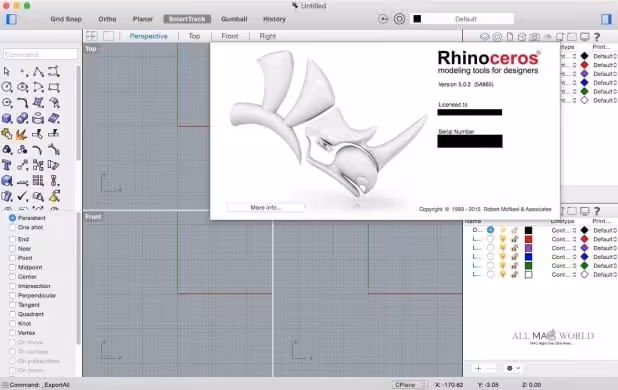Pick the Circle drawing tool

pos(7,87)
